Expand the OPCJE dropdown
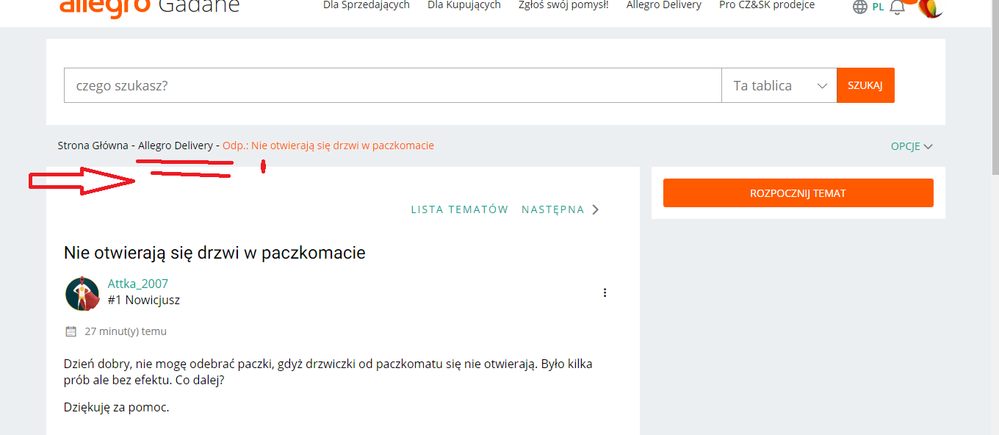 912,146
